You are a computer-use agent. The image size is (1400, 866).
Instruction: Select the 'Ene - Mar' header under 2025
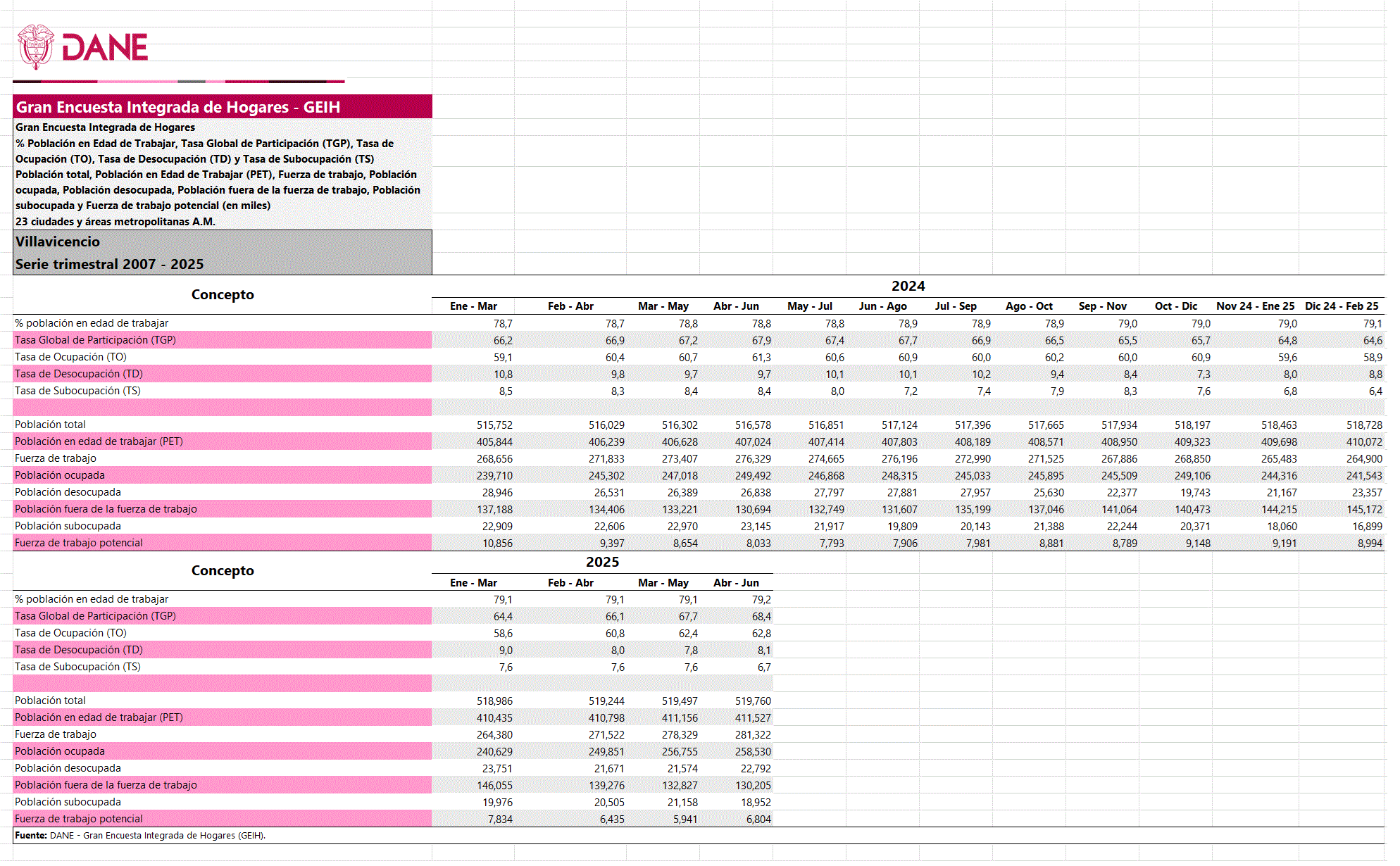click(x=473, y=583)
